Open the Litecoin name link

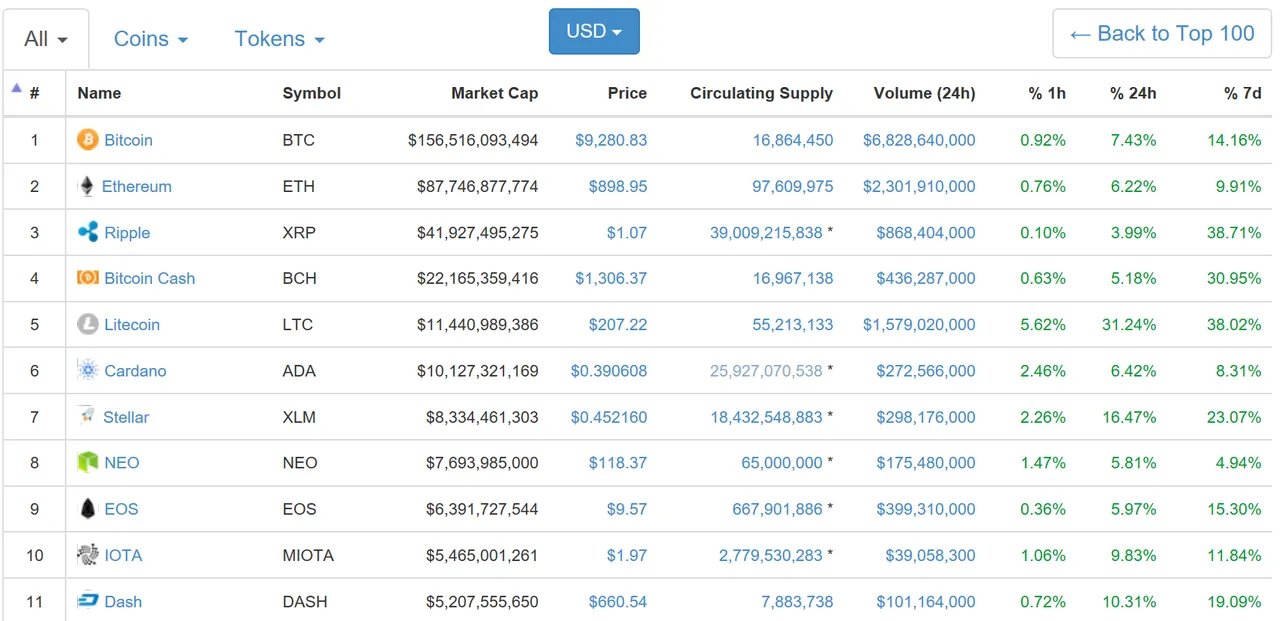point(132,325)
